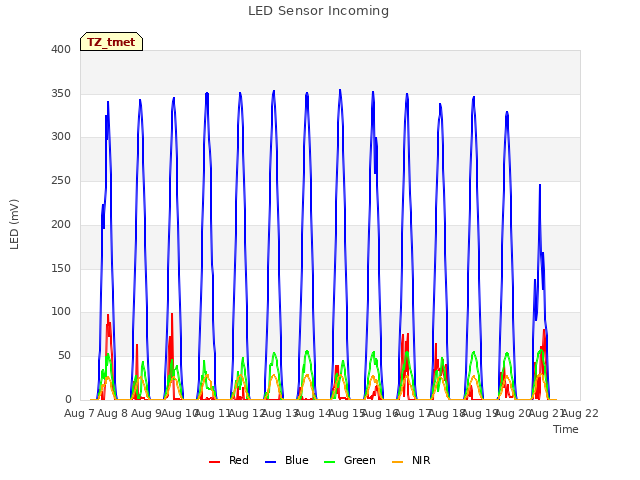Click the 100 y-axis tick label
The height and width of the screenshot is (480, 640).
tap(61, 312)
